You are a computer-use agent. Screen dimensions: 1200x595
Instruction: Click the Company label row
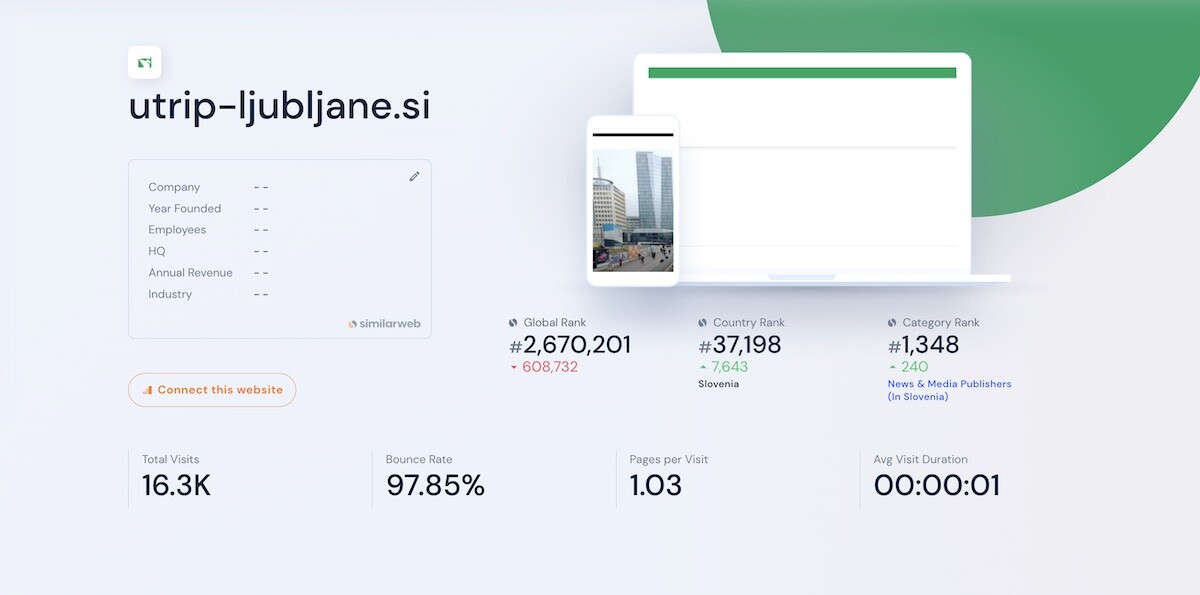point(174,187)
